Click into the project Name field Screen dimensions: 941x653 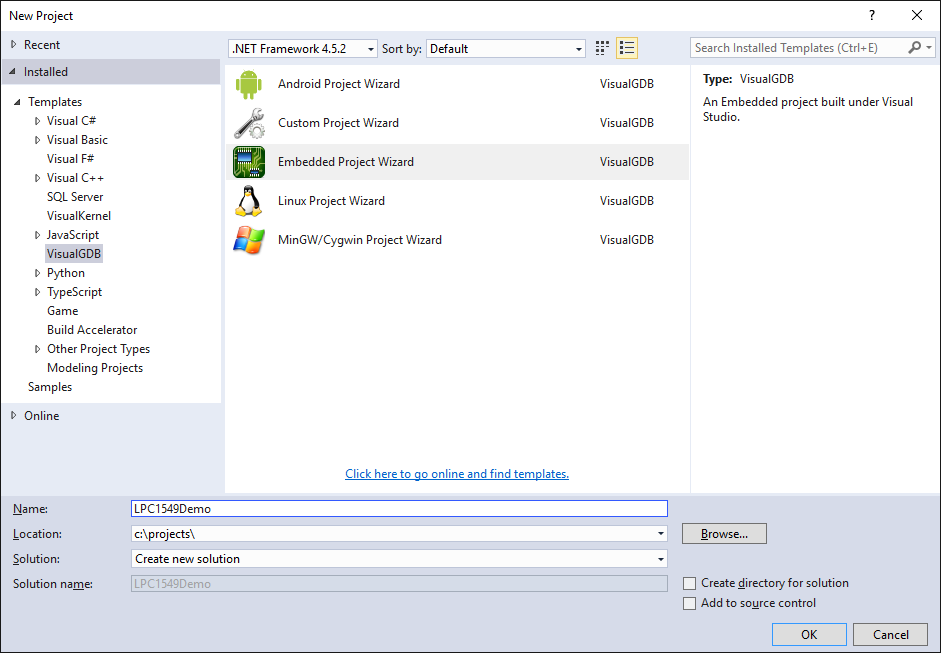pos(399,509)
